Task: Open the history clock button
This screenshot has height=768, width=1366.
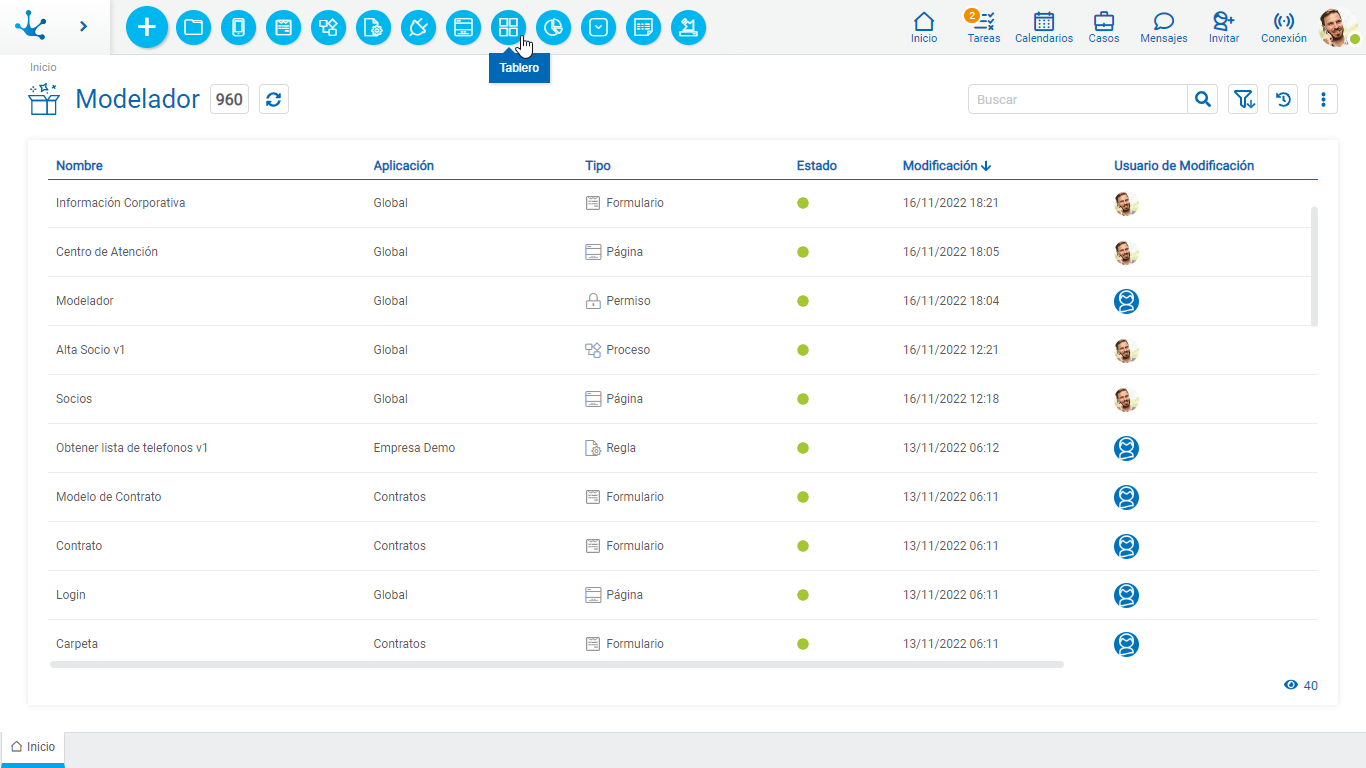Action: click(x=1283, y=99)
